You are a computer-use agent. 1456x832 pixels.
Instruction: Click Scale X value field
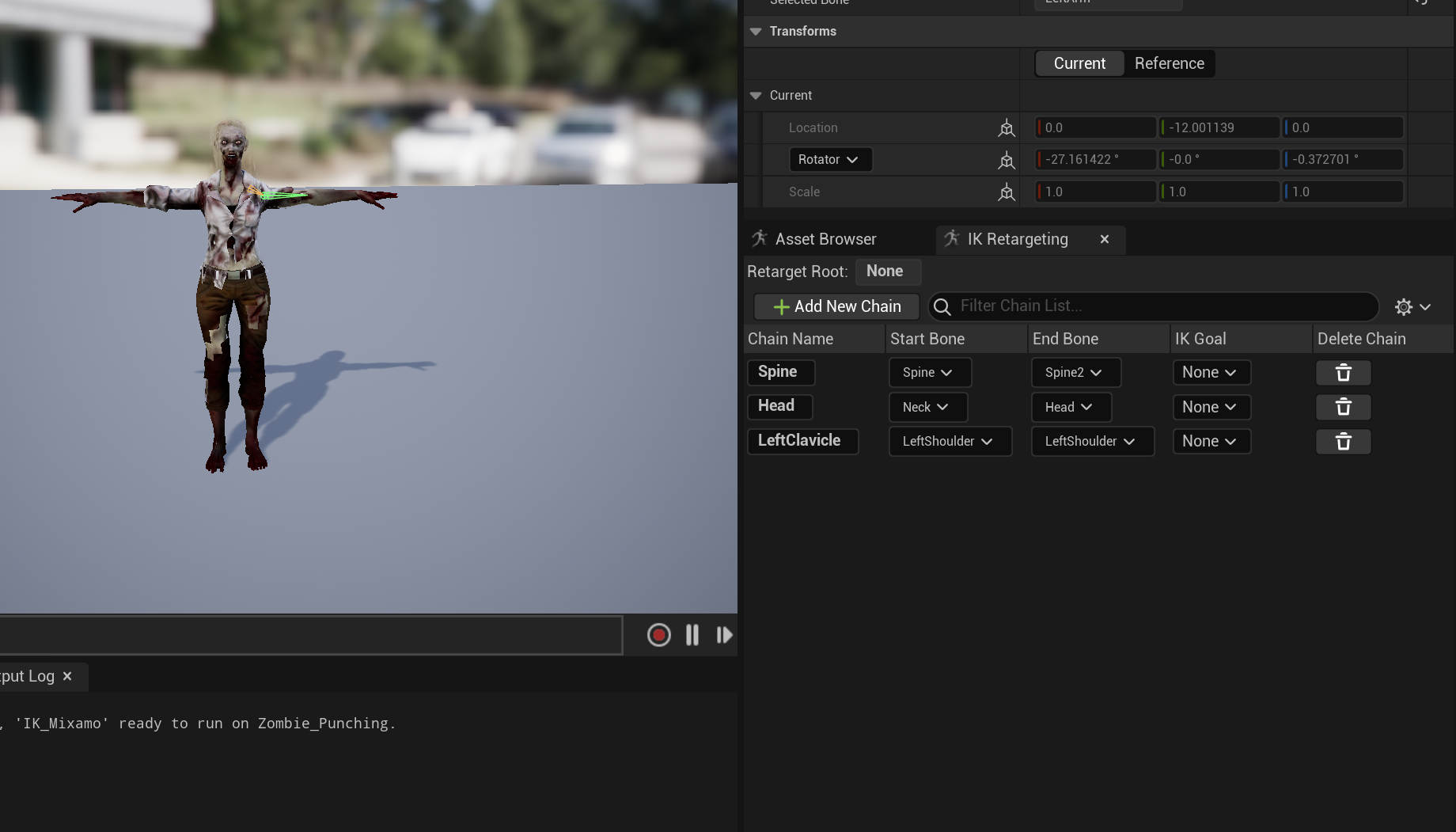pos(1096,192)
